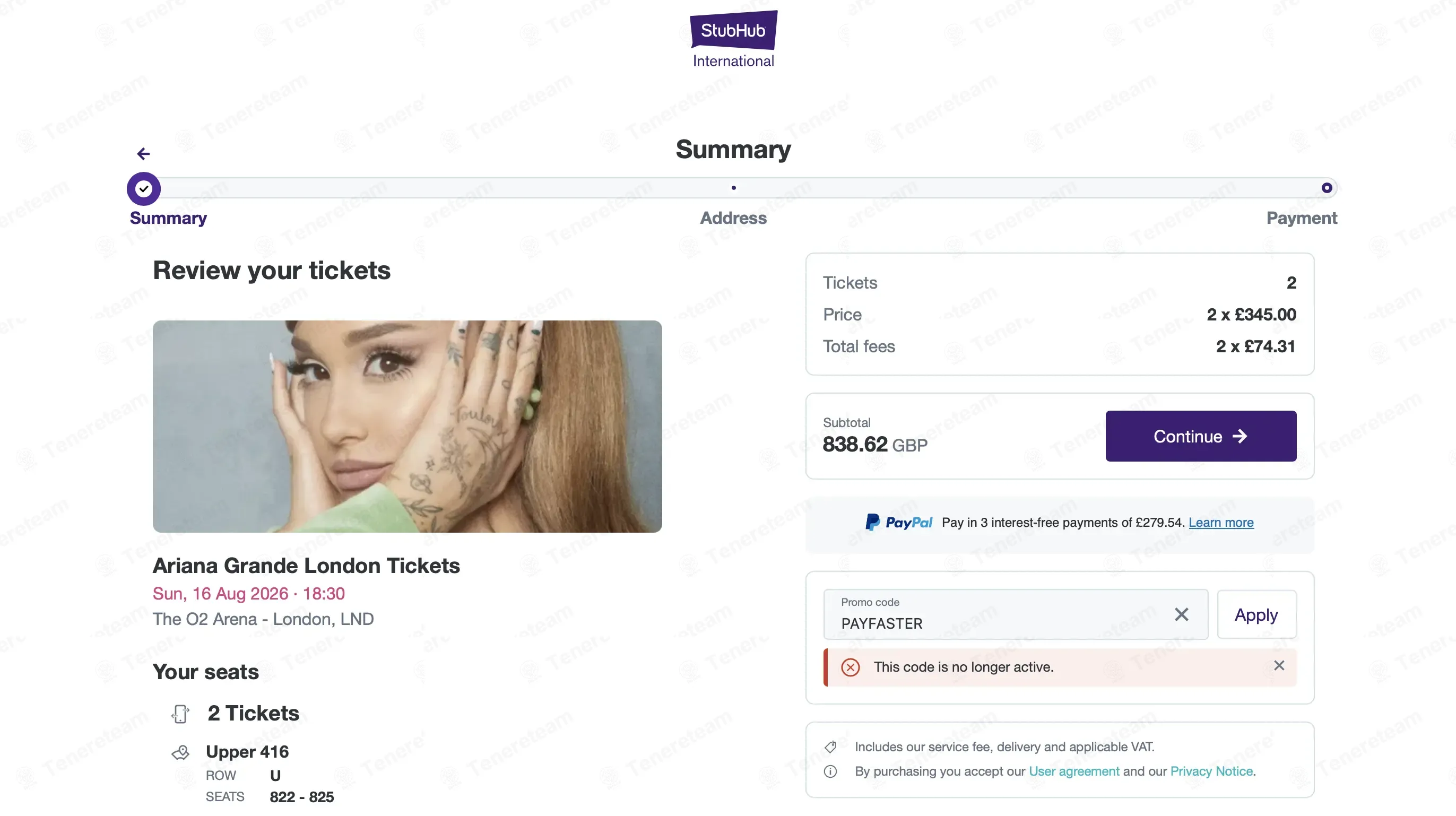Click the info icon beside purchase terms
Screen dimensions: 1456x816
830,771
